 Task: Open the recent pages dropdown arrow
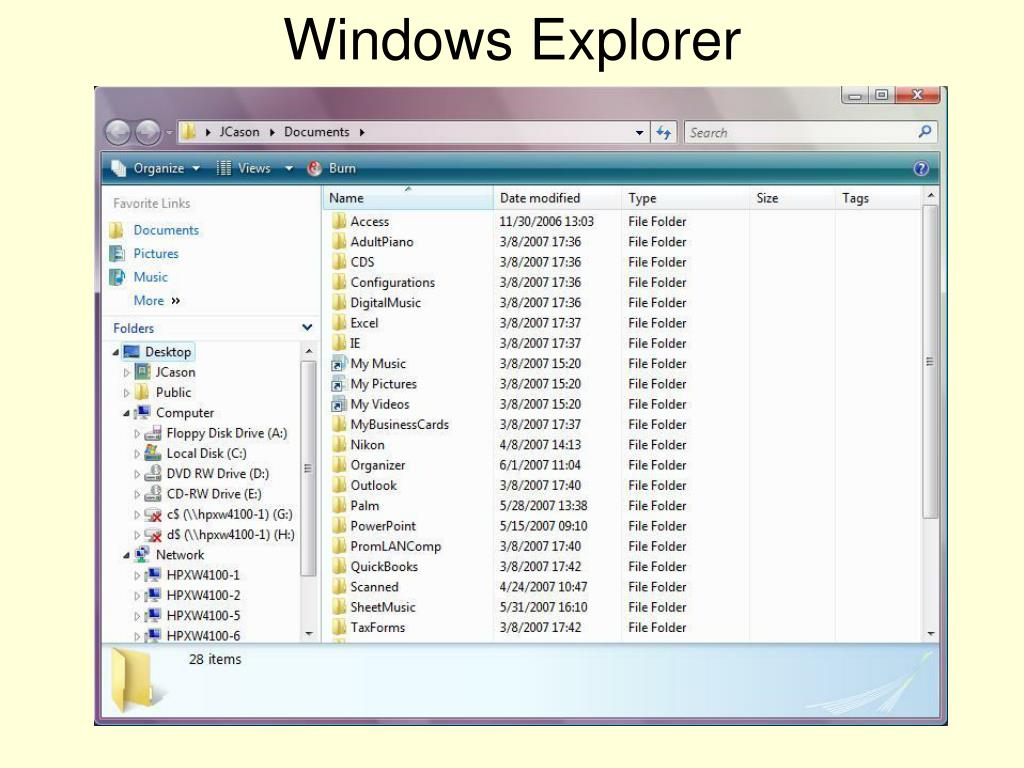[169, 133]
